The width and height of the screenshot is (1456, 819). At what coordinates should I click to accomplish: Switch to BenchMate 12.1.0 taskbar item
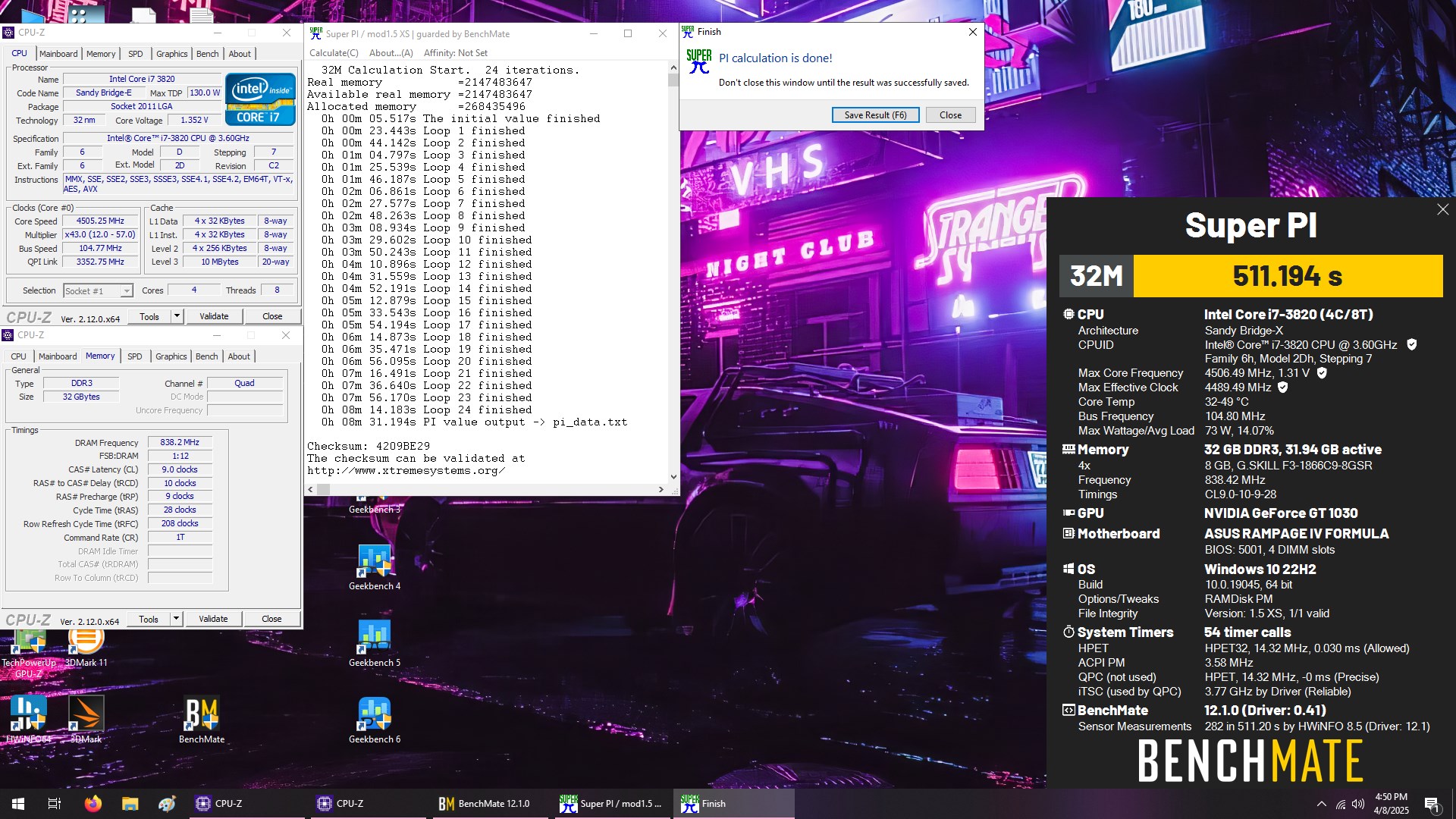click(490, 804)
